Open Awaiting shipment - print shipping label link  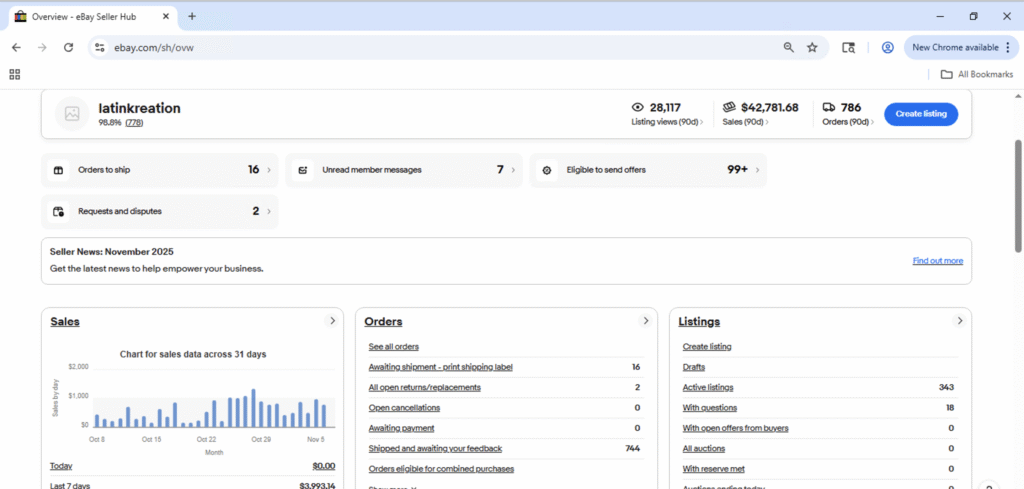pos(440,367)
